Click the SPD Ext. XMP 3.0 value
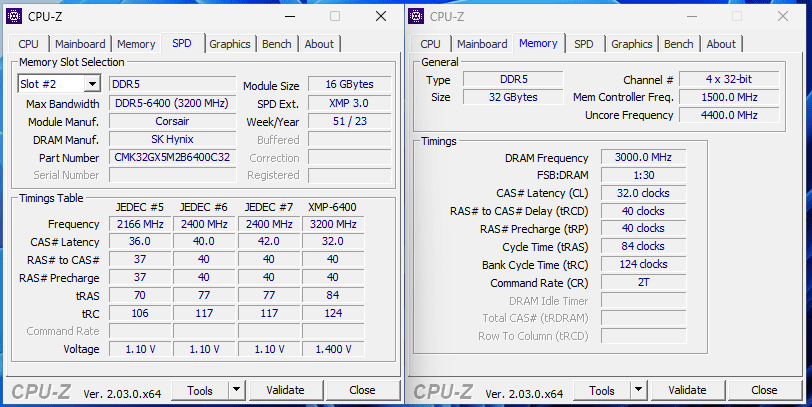The image size is (812, 407). click(350, 103)
